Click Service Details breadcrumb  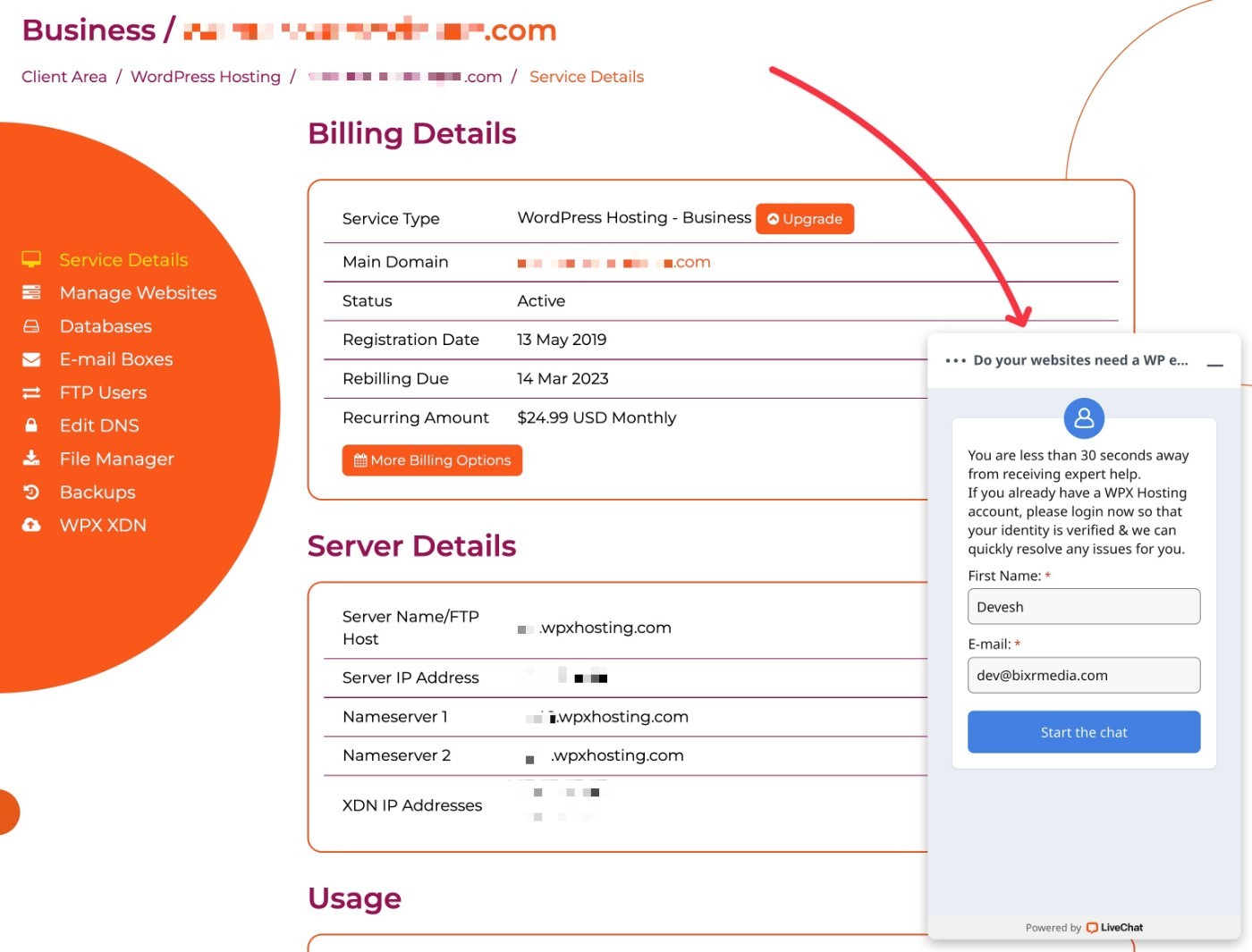click(x=587, y=77)
